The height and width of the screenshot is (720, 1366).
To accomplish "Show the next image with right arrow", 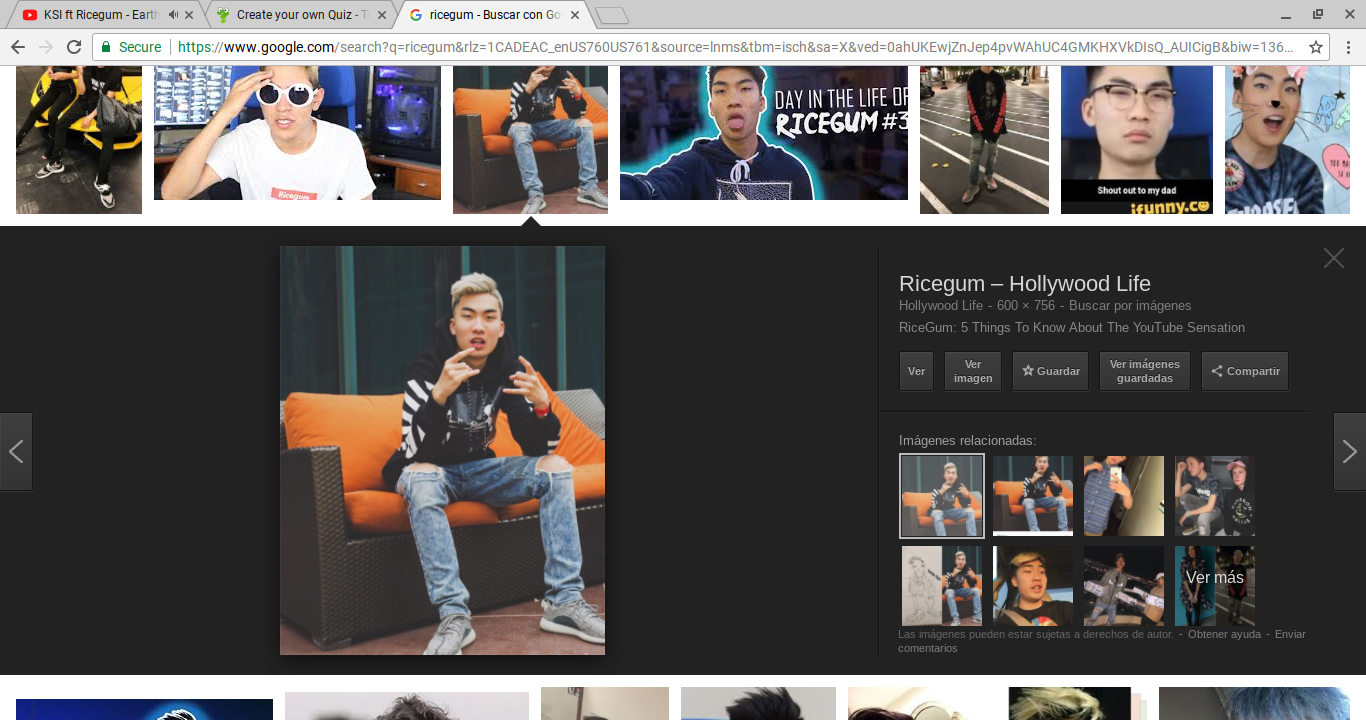I will tap(1349, 451).
